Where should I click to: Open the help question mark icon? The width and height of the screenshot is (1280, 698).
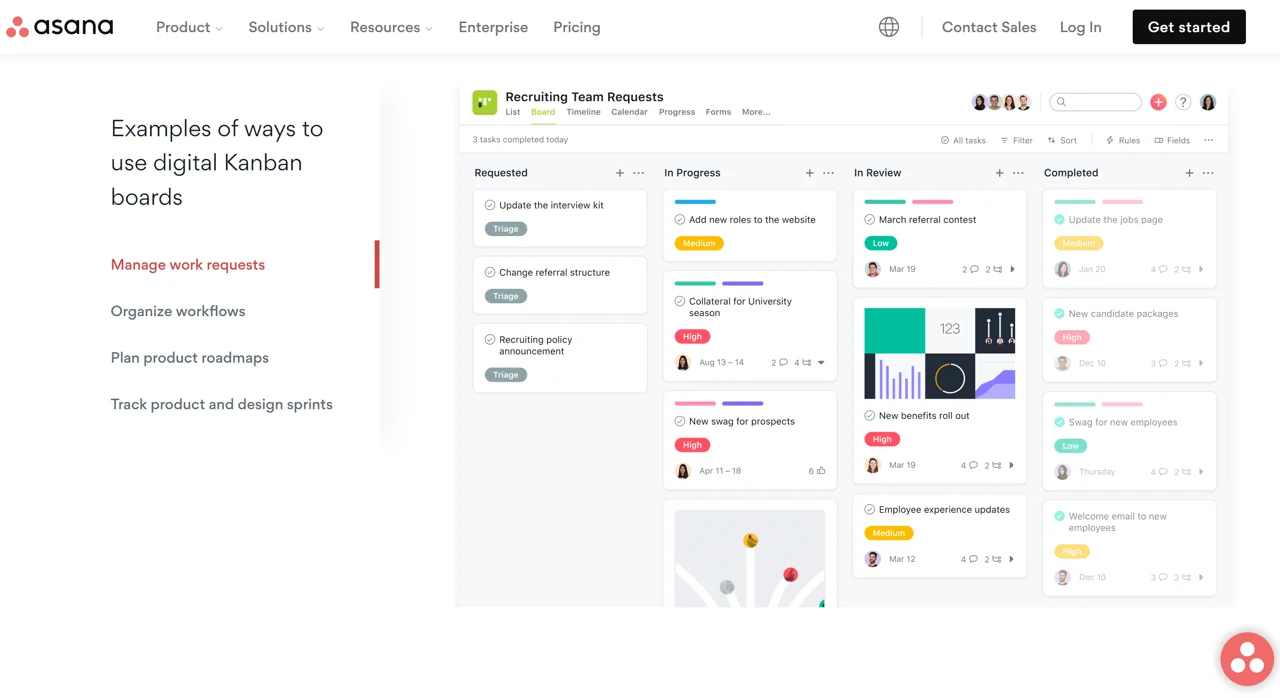click(x=1183, y=102)
